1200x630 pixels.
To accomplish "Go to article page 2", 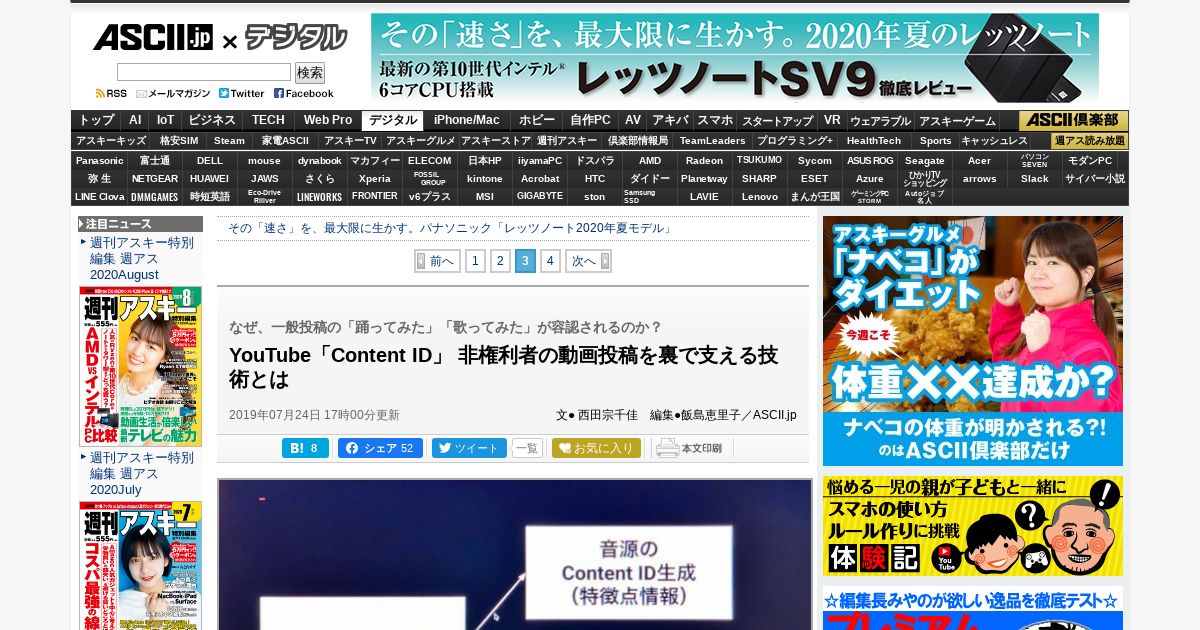I will (501, 261).
